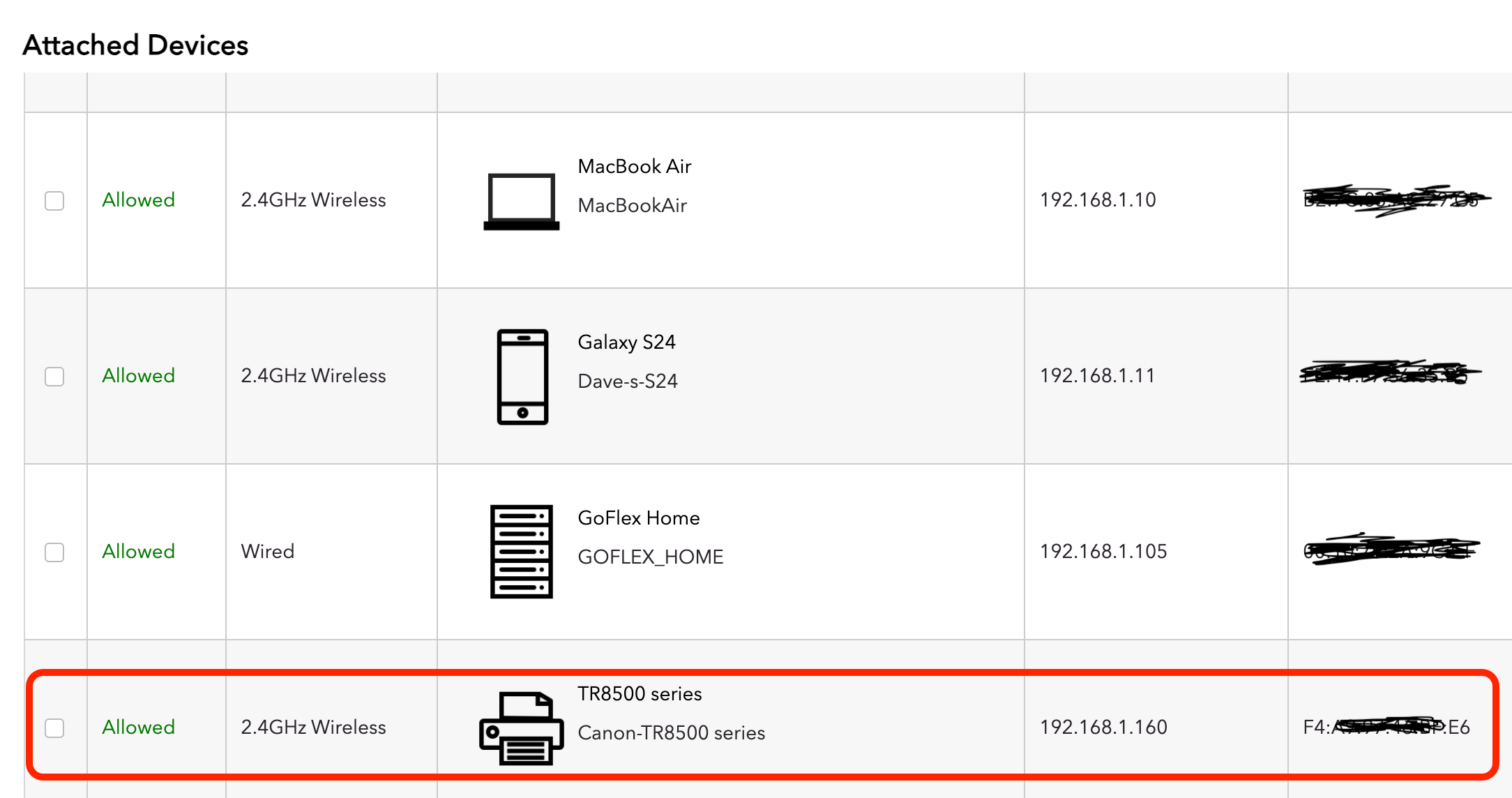Click IP address 192.168.1.160
This screenshot has width=1512, height=798.
[x=1103, y=728]
